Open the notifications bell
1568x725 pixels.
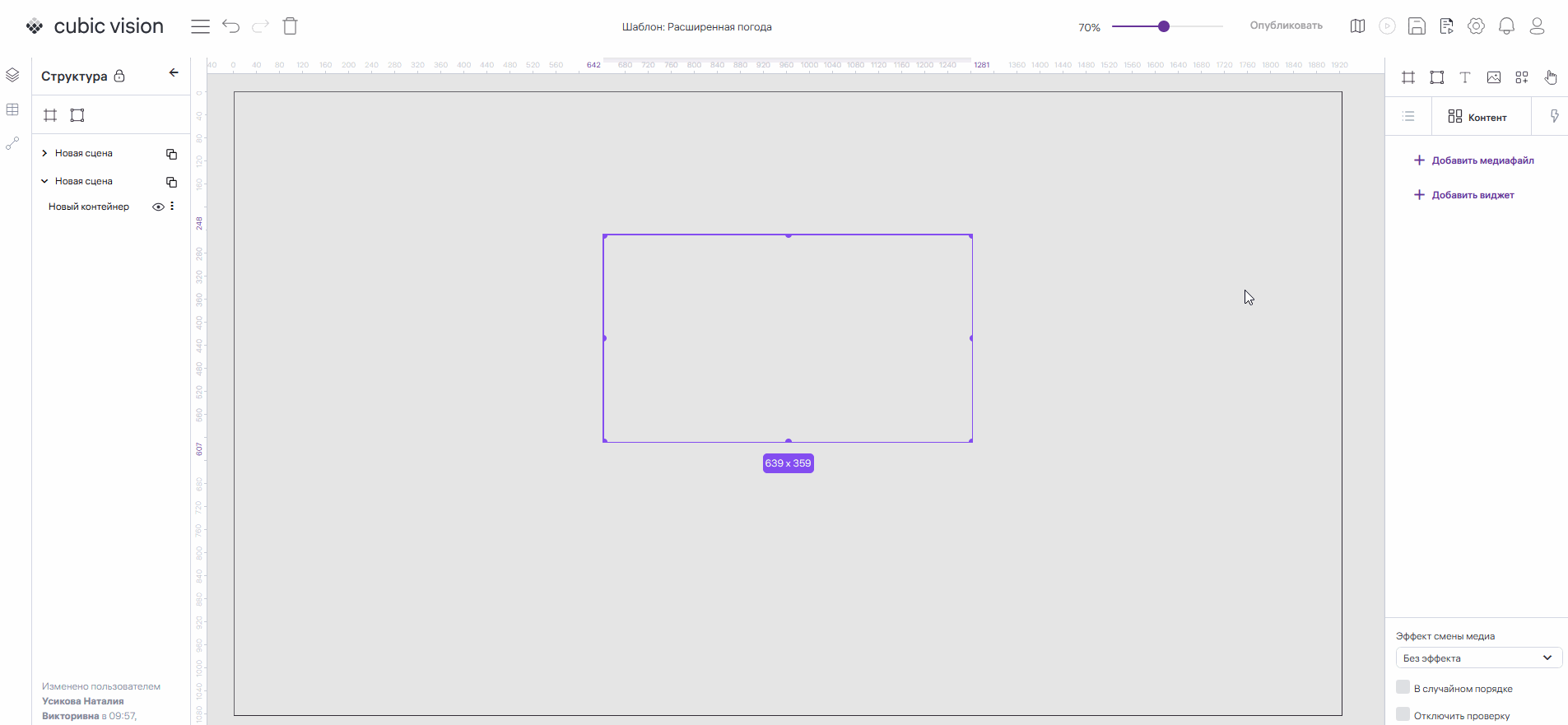pos(1506,26)
